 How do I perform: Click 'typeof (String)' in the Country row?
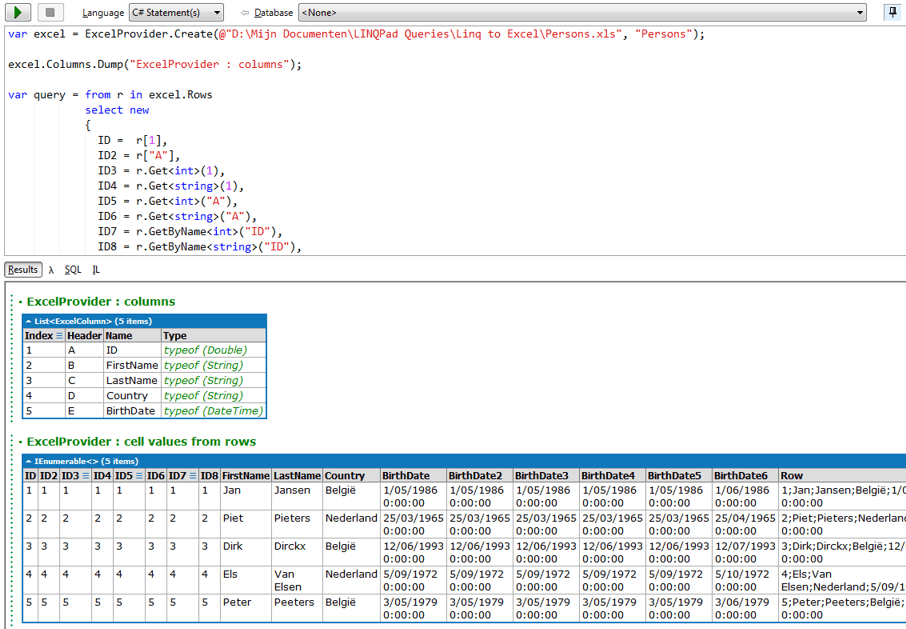pyautogui.click(x=213, y=396)
